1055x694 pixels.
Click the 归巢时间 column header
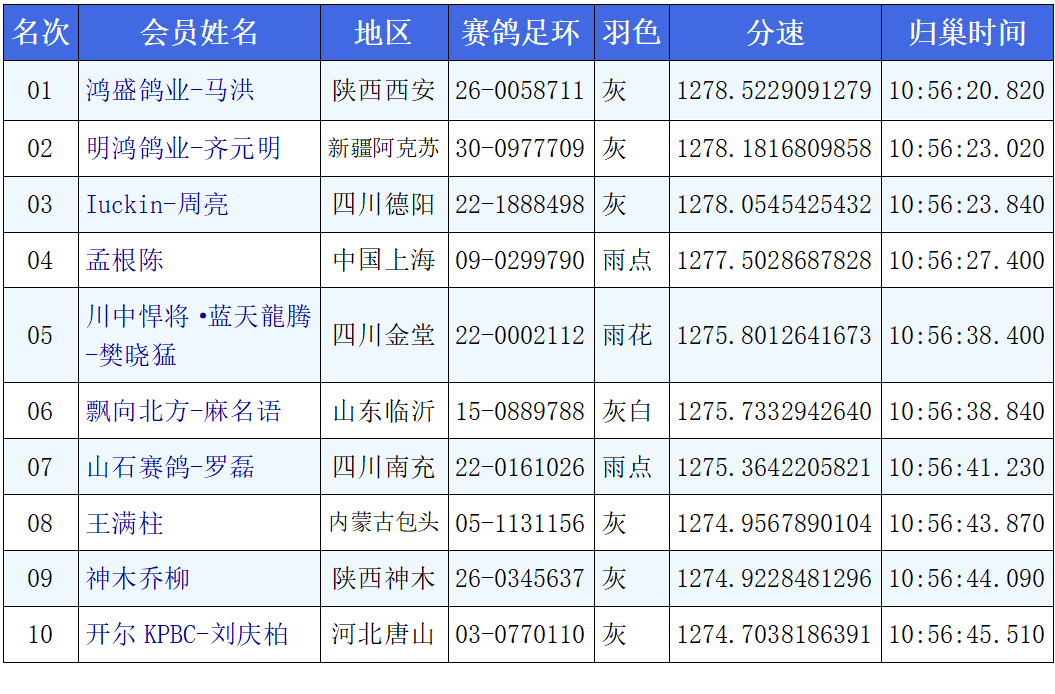click(x=966, y=33)
